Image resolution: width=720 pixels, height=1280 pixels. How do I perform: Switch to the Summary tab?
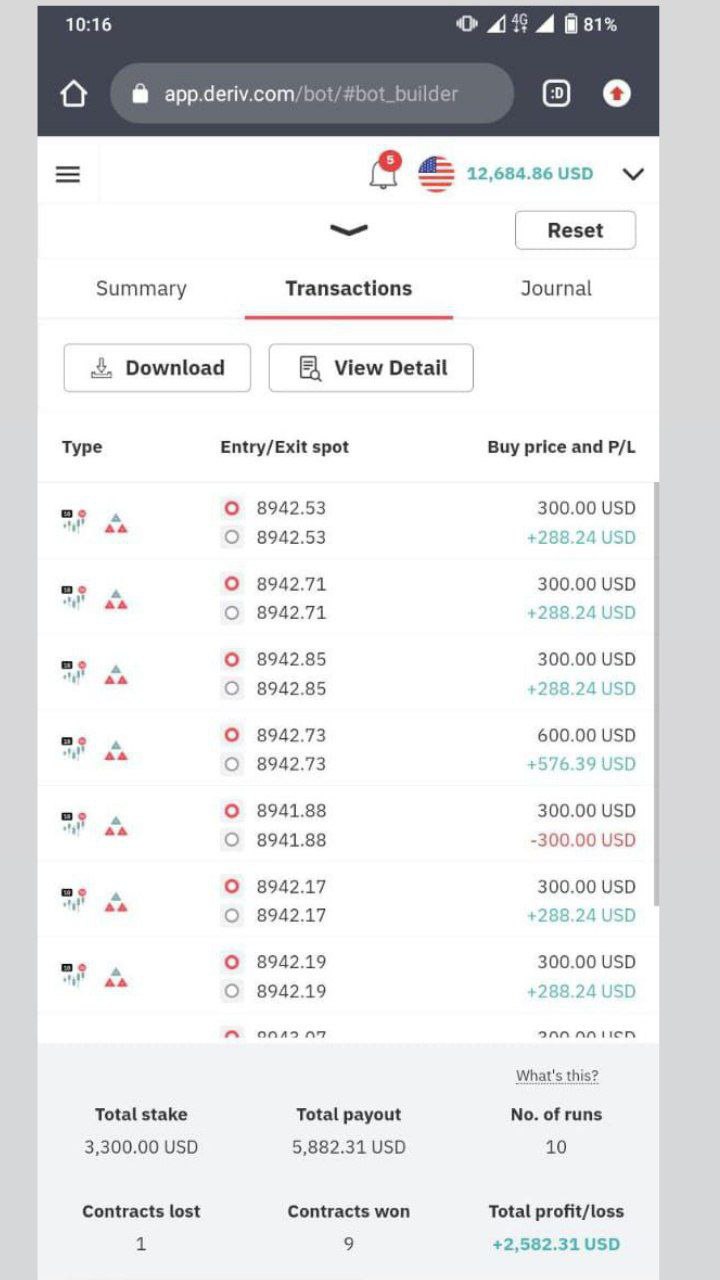tap(141, 288)
